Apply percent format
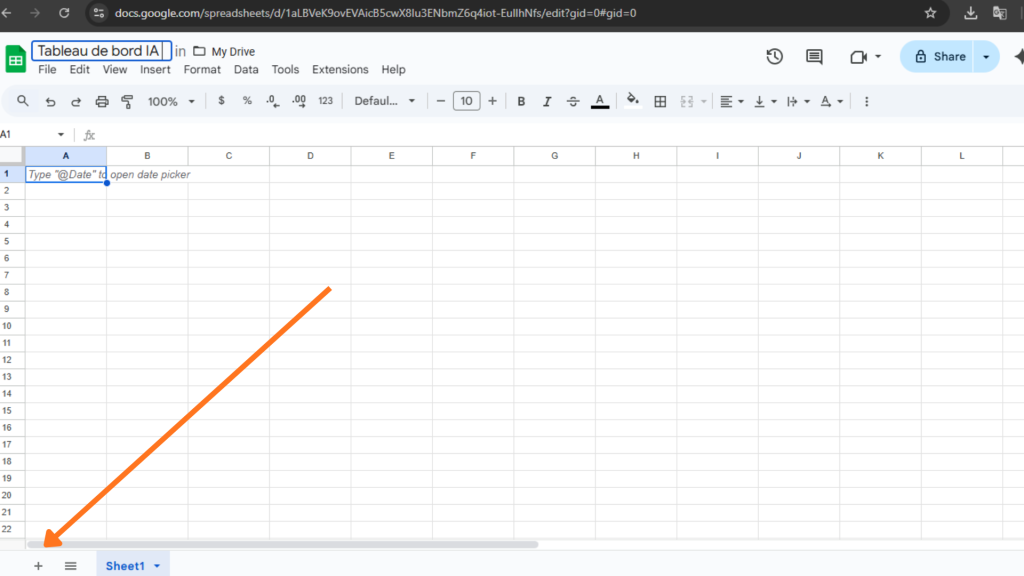1024x576 pixels. tap(249, 100)
